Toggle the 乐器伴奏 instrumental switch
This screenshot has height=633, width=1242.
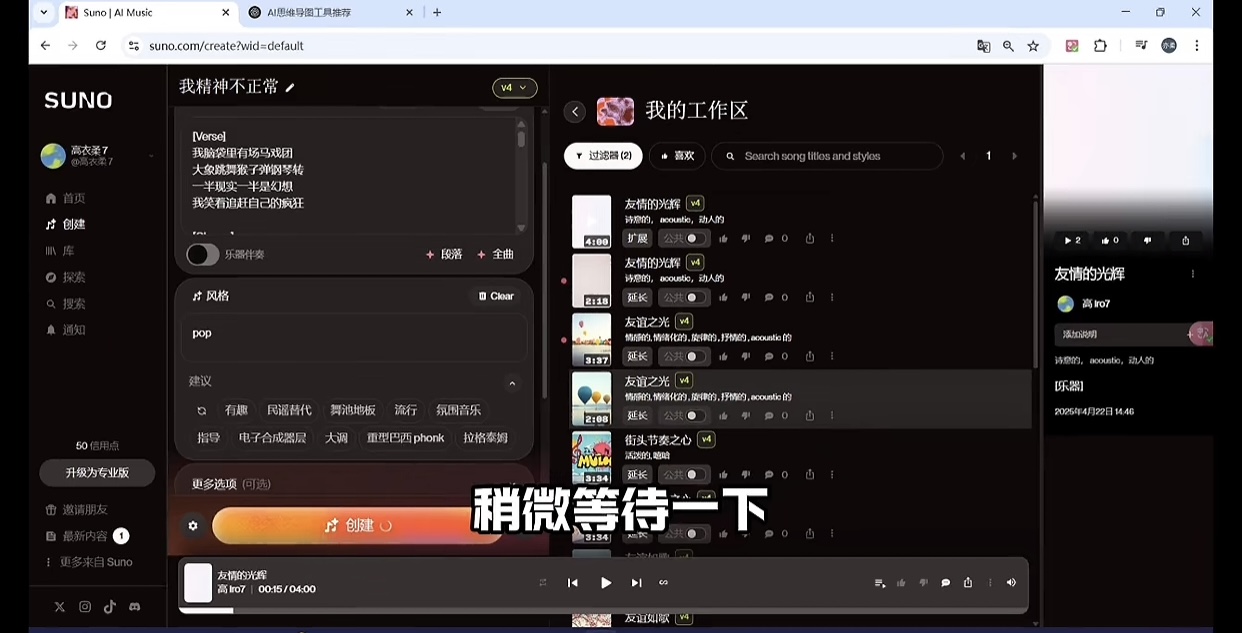click(203, 255)
